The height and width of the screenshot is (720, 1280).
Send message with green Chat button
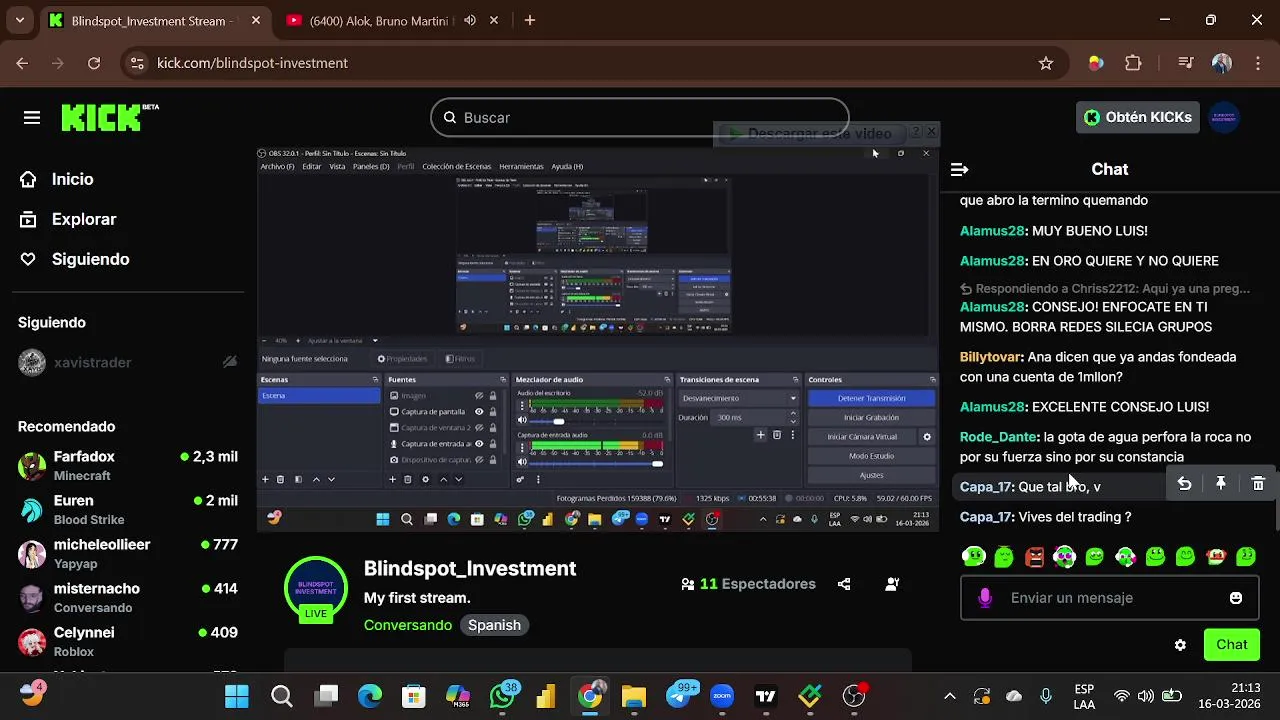[1232, 645]
